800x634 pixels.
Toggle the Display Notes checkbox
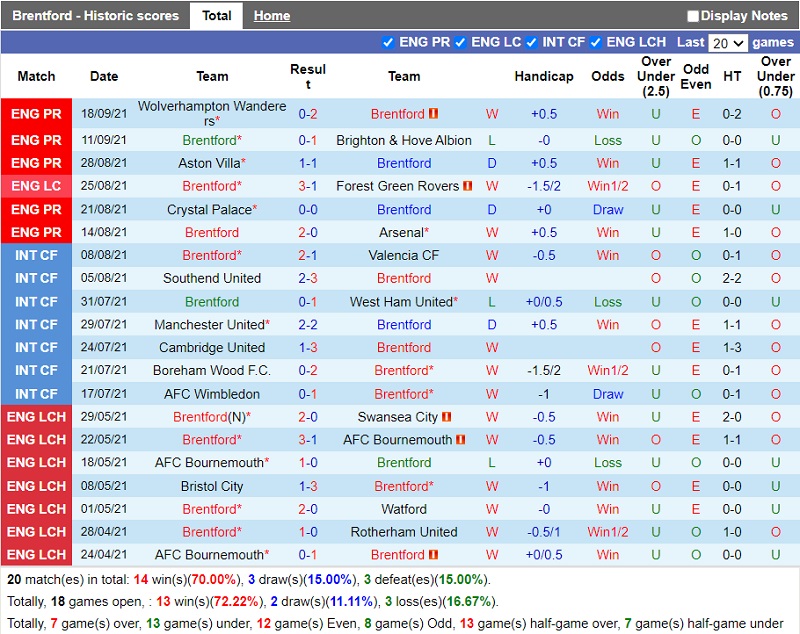click(693, 16)
